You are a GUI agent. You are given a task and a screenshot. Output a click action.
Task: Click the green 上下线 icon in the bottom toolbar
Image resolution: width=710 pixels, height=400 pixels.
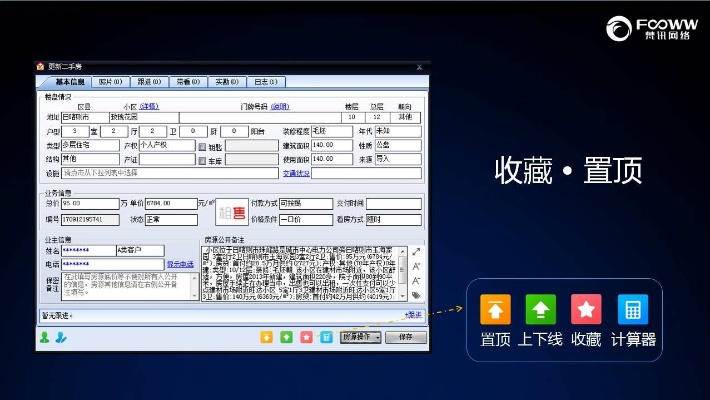(286, 337)
